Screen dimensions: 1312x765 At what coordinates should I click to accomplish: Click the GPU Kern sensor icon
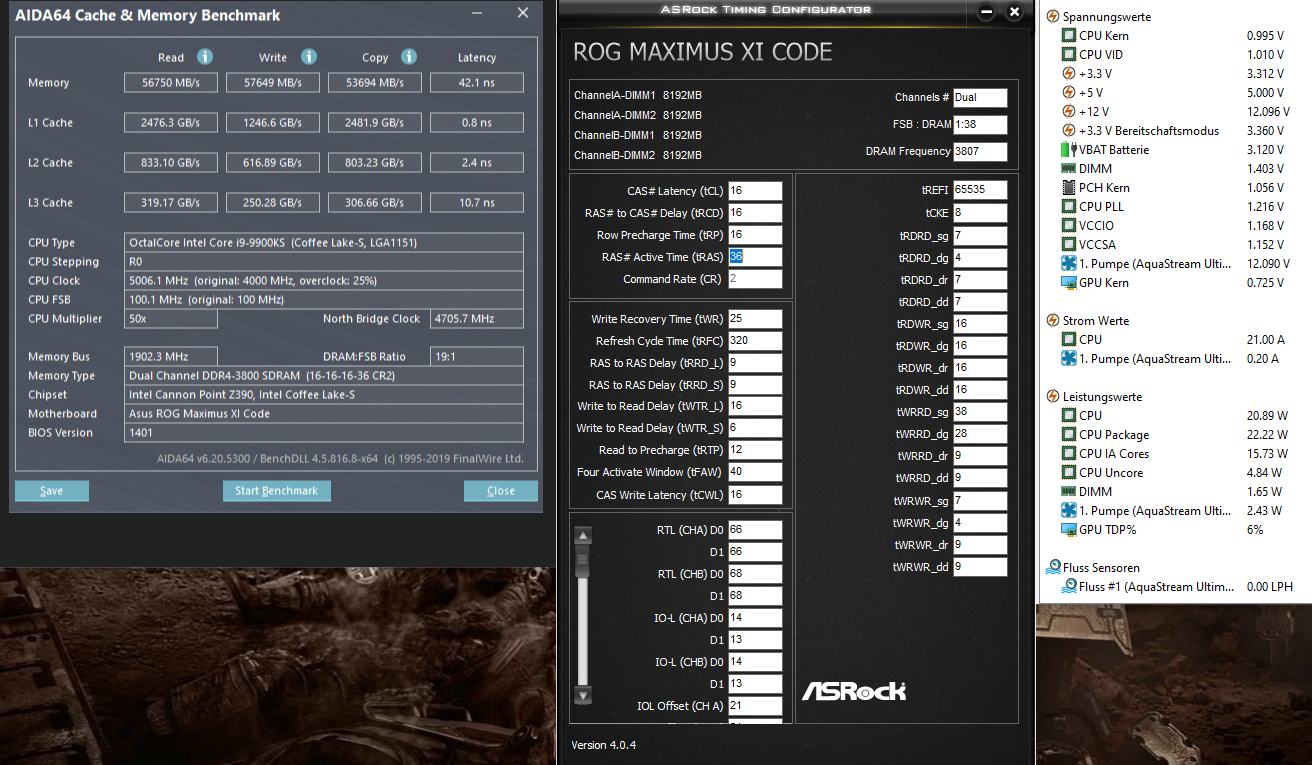click(1069, 283)
